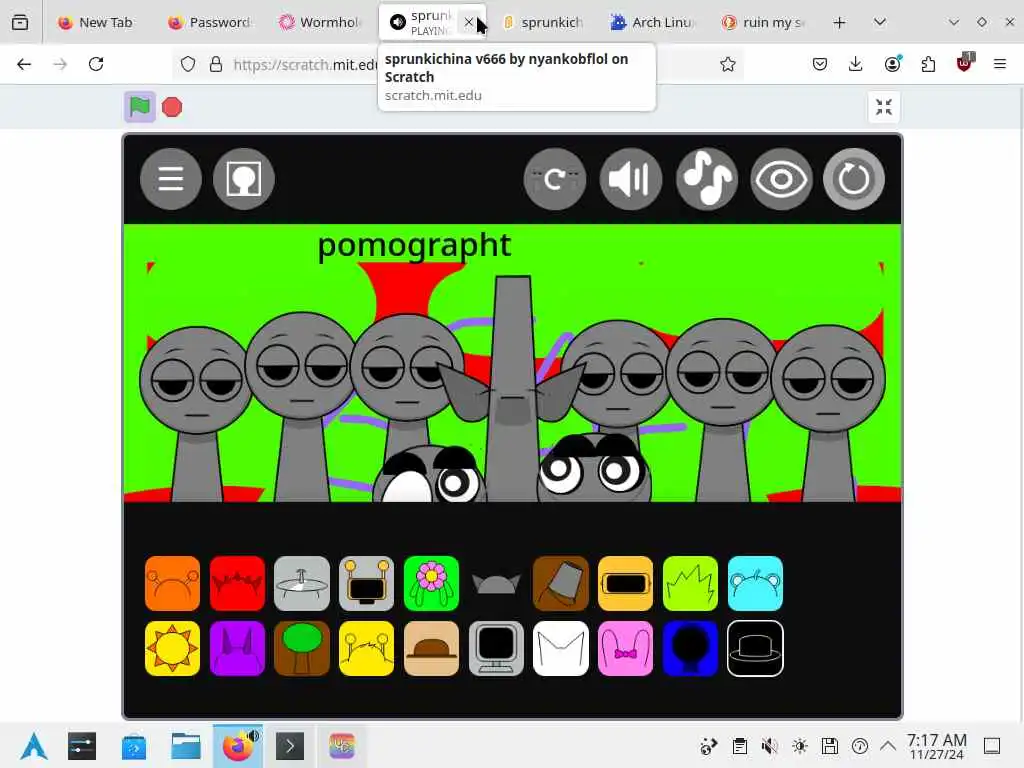This screenshot has height=768, width=1024.
Task: Select the yellow antenna character icon
Action: [x=366, y=648]
